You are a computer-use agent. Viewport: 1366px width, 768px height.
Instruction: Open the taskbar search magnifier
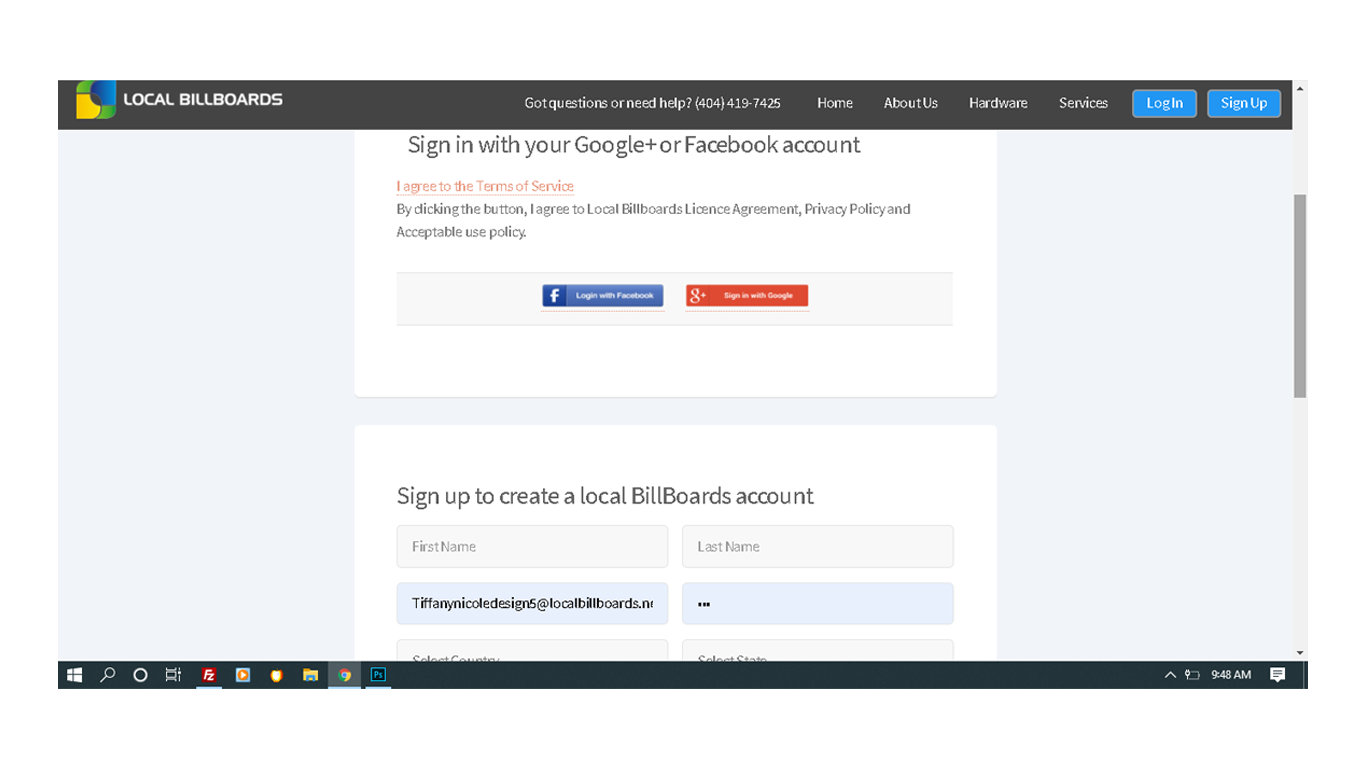pos(108,675)
